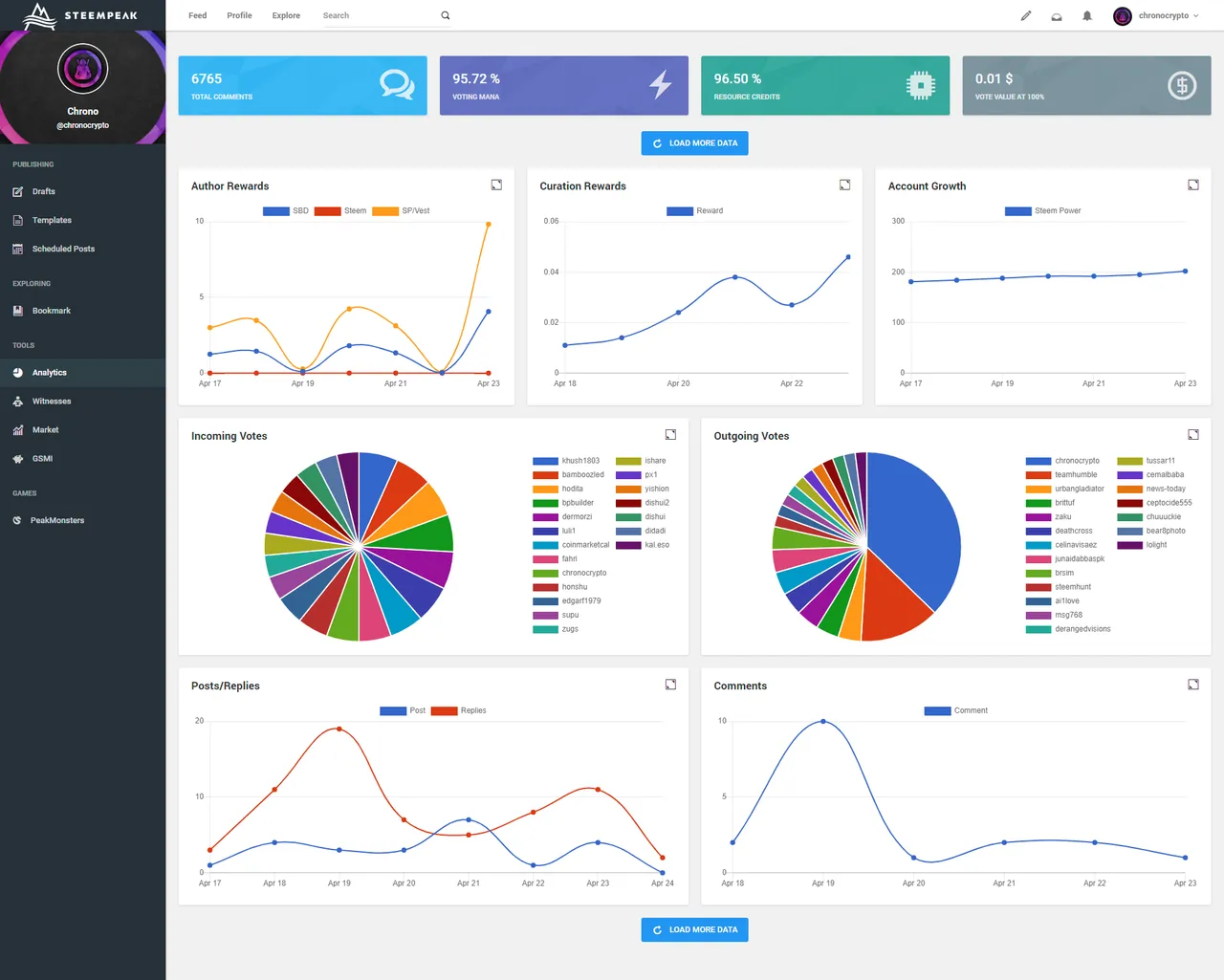
Task: Open the Market link in sidebar
Action: tap(45, 430)
